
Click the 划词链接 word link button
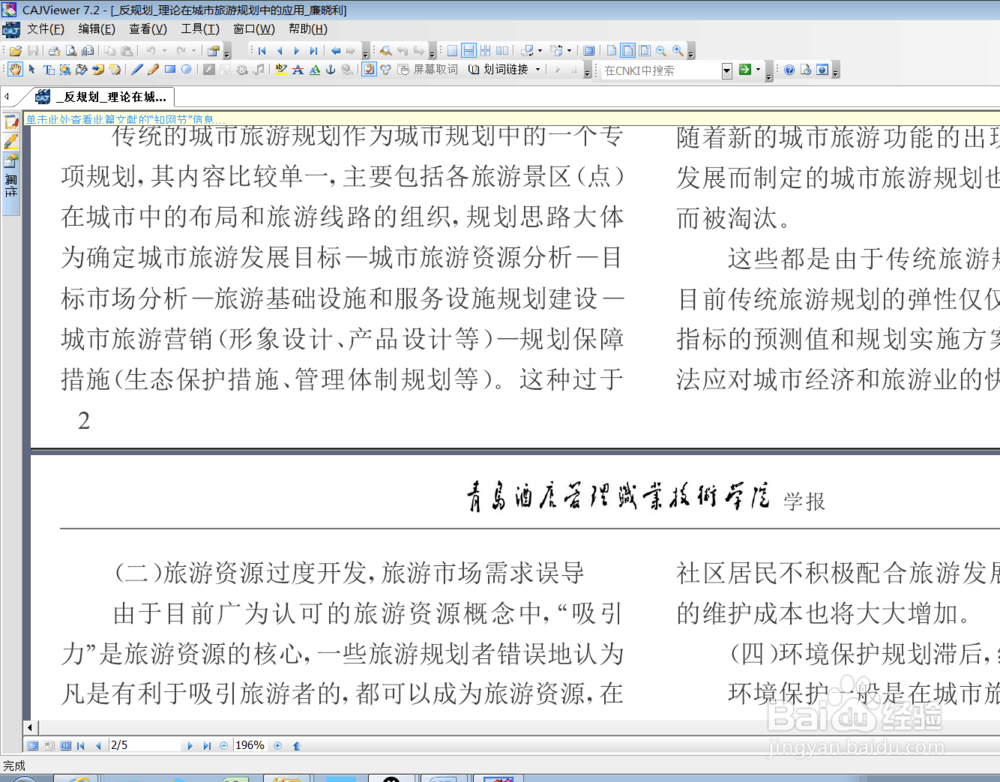pyautogui.click(x=498, y=70)
